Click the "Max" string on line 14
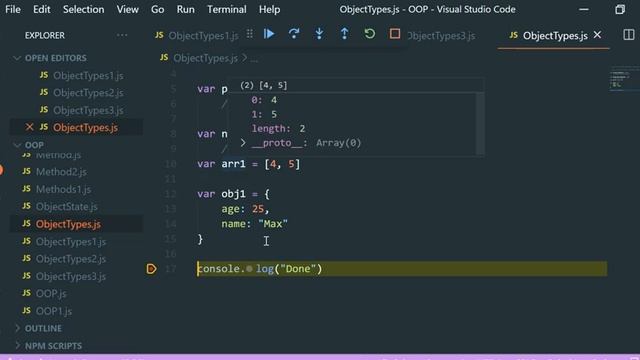This screenshot has width=640, height=360. coord(273,224)
